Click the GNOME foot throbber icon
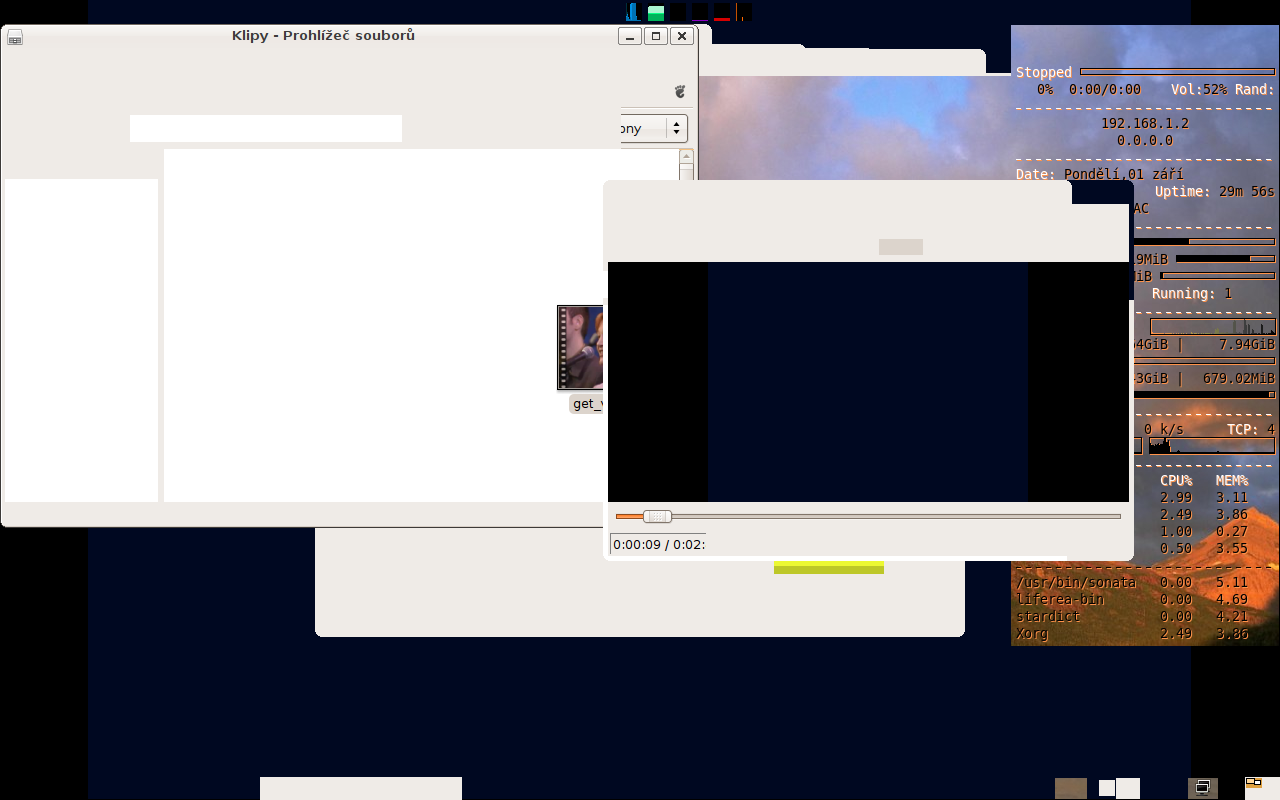1280x800 pixels. [x=680, y=91]
